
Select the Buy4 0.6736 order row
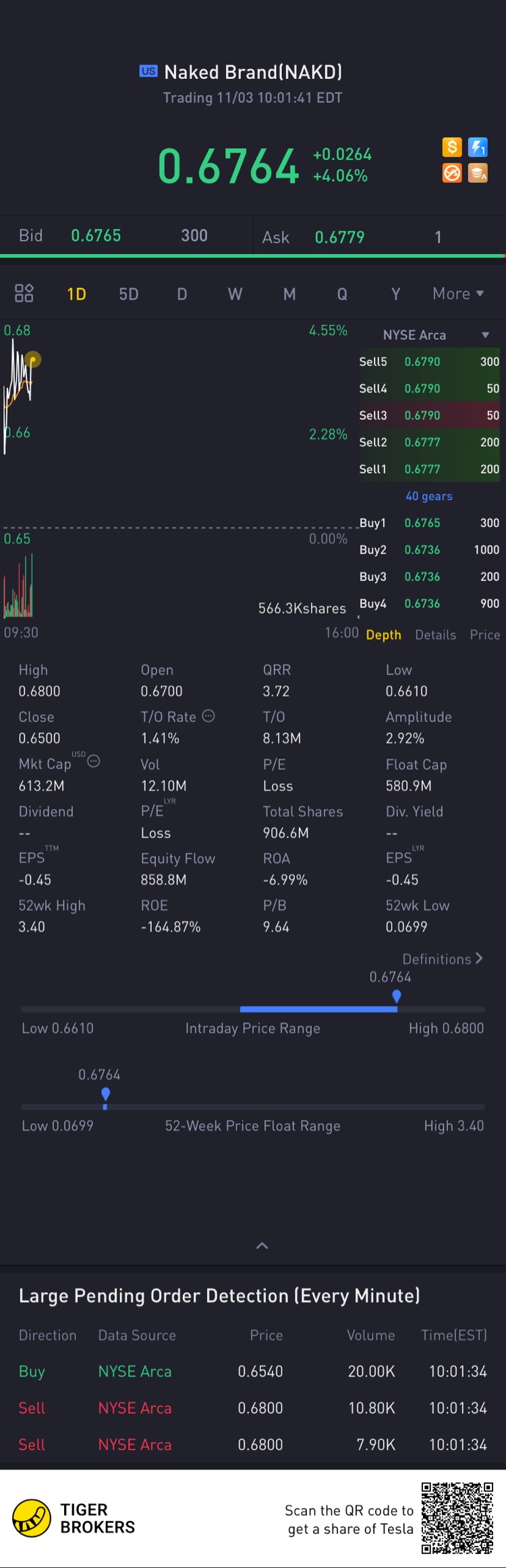pyautogui.click(x=429, y=604)
